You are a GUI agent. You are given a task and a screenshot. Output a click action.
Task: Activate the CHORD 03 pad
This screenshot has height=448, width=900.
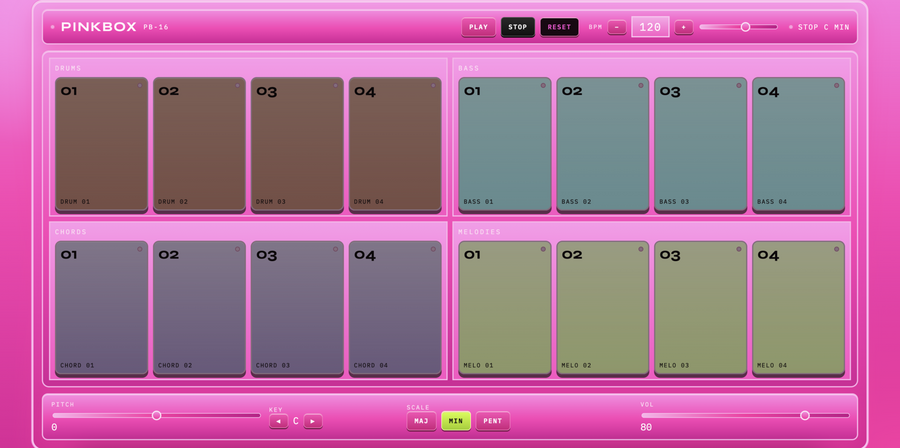[x=297, y=308]
